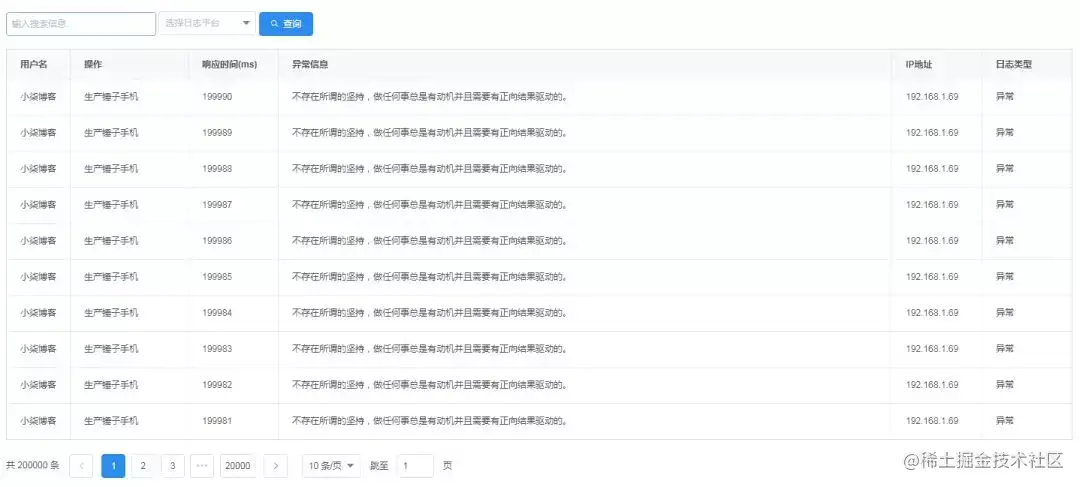The width and height of the screenshot is (1080, 487).
Task: Select response time cell 199987
Action: point(217,205)
